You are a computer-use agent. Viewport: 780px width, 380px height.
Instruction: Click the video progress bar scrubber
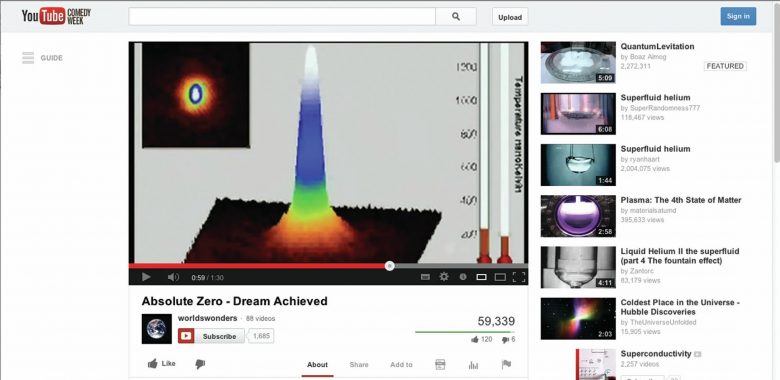390,266
